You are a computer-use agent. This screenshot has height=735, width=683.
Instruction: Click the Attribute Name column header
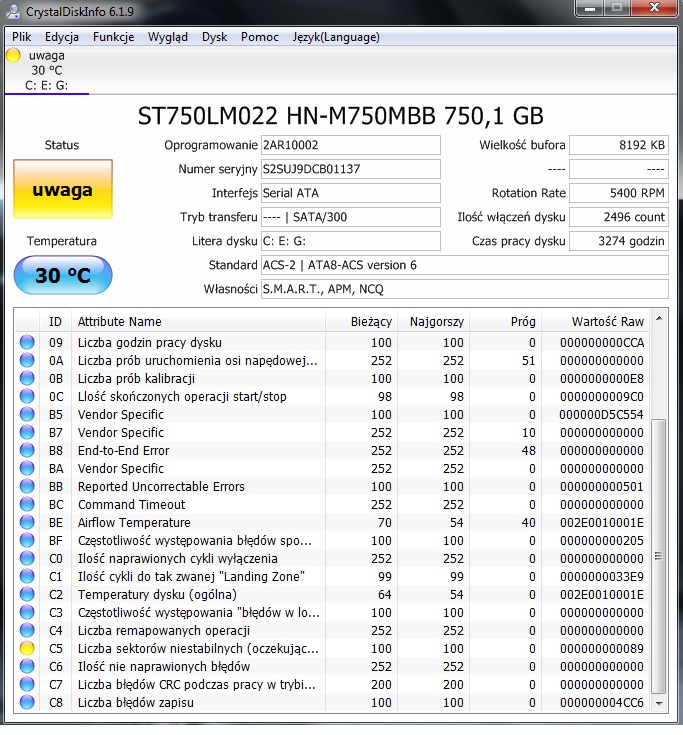198,322
